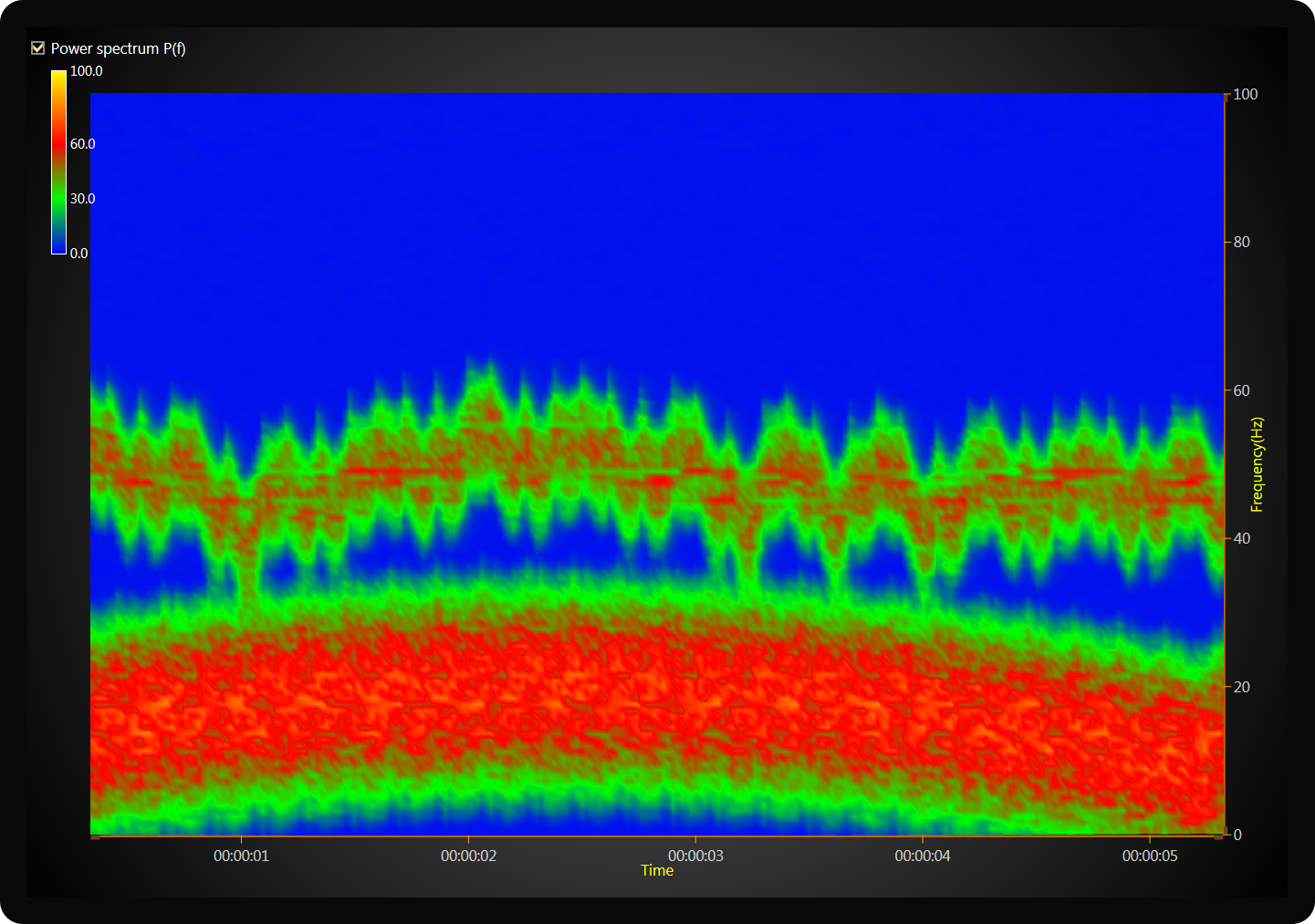This screenshot has width=1315, height=924.
Task: Click the color gradient palette bar
Action: click(x=58, y=161)
